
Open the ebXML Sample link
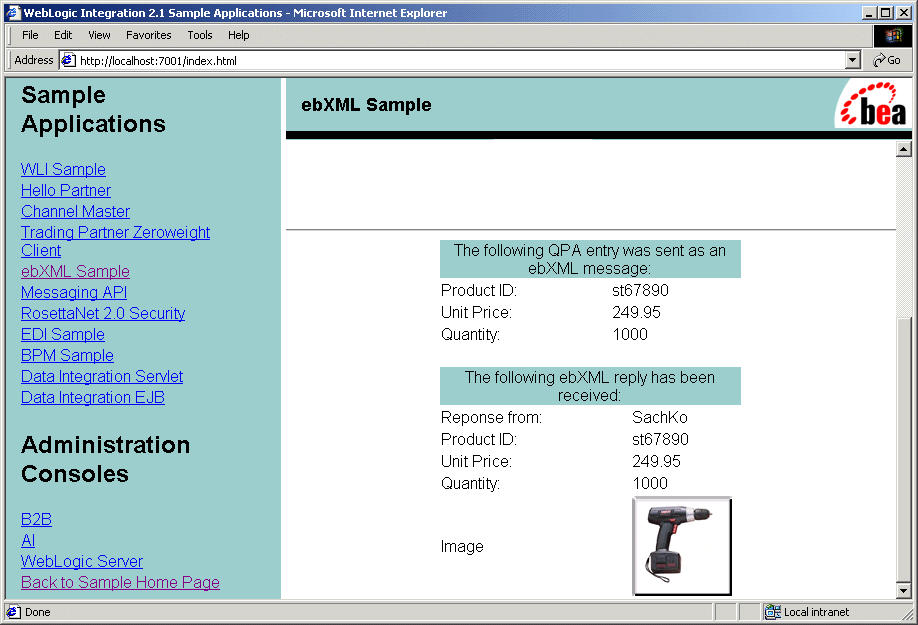coord(76,272)
